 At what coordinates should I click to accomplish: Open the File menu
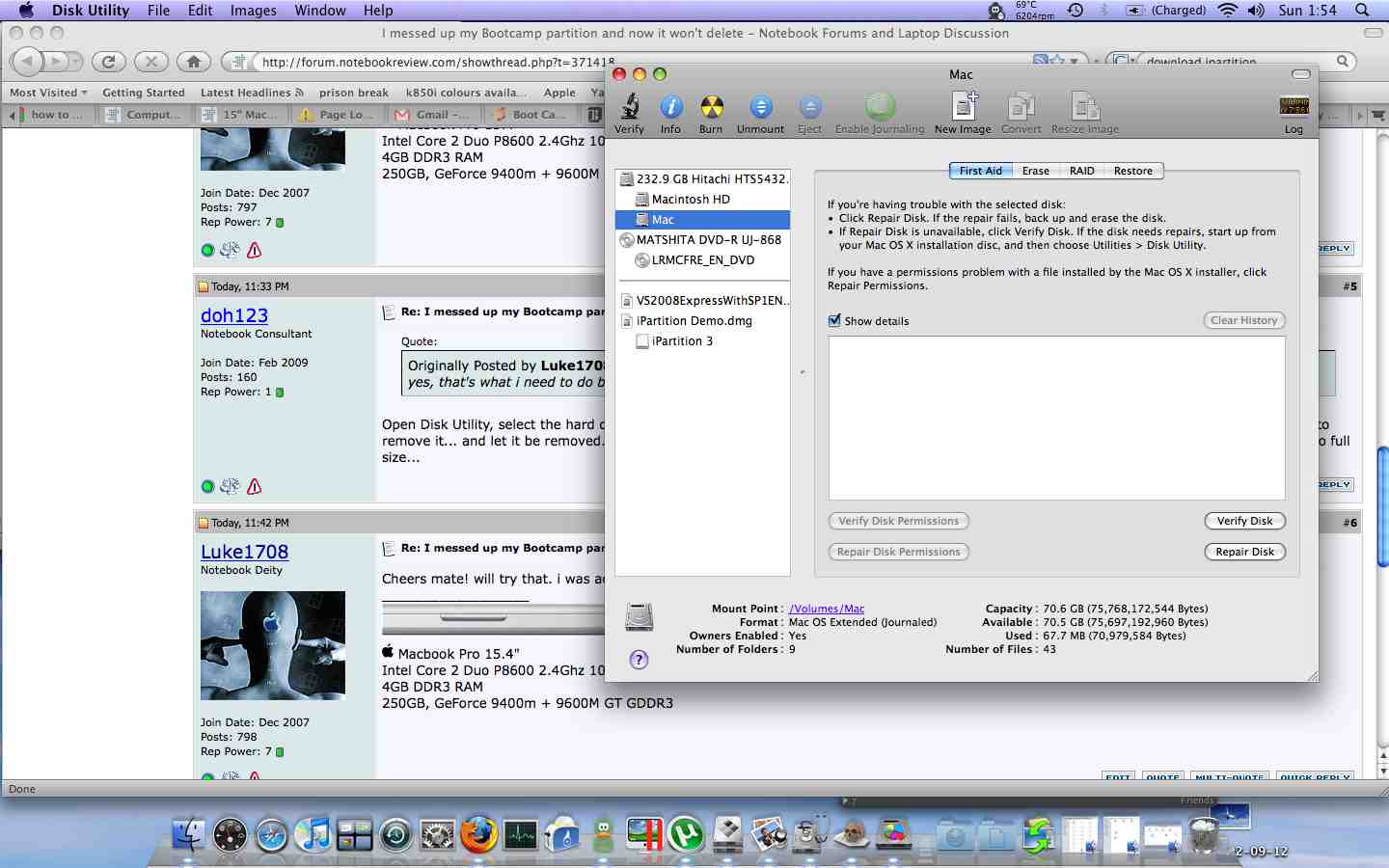pyautogui.click(x=158, y=11)
